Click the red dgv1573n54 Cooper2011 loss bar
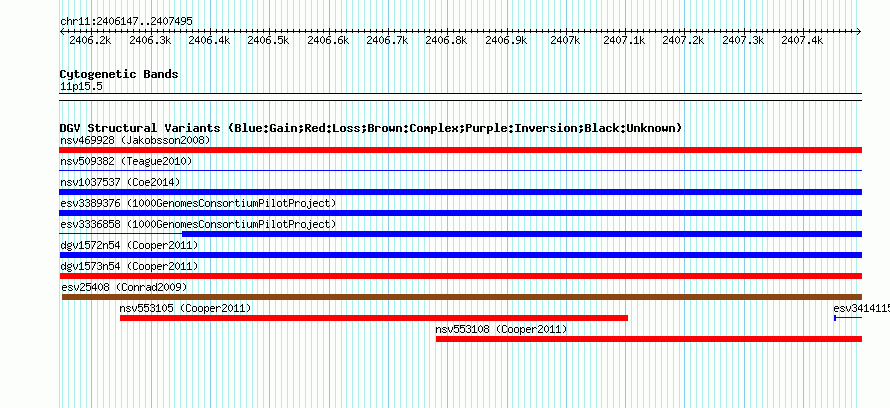Image resolution: width=890 pixels, height=408 pixels. [460, 276]
